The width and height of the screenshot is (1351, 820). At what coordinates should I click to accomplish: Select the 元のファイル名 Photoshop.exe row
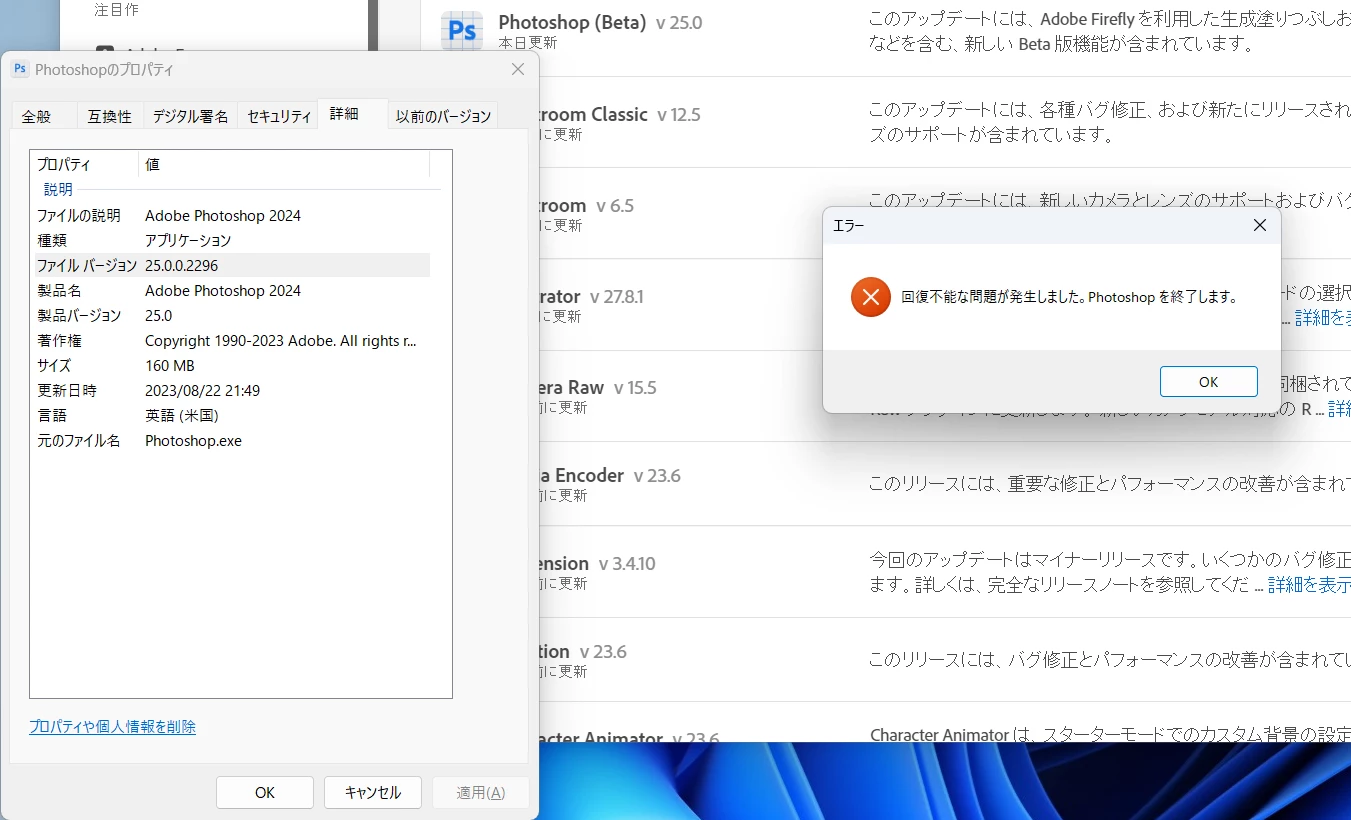[x=231, y=440]
